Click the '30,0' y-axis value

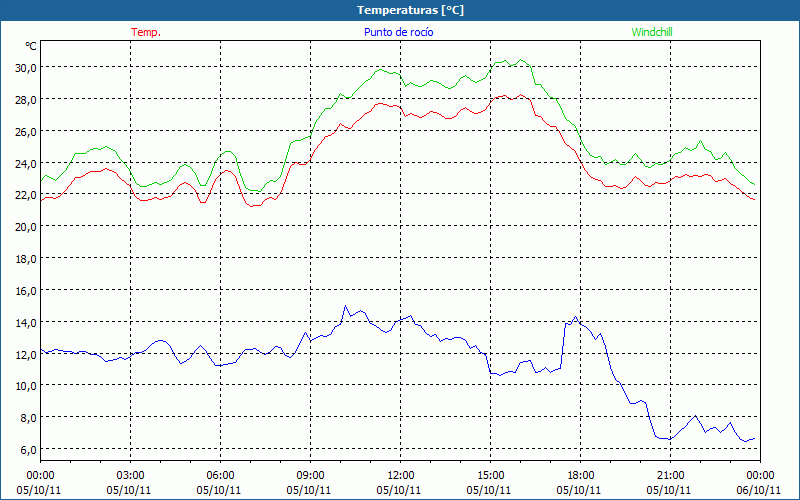(26, 68)
